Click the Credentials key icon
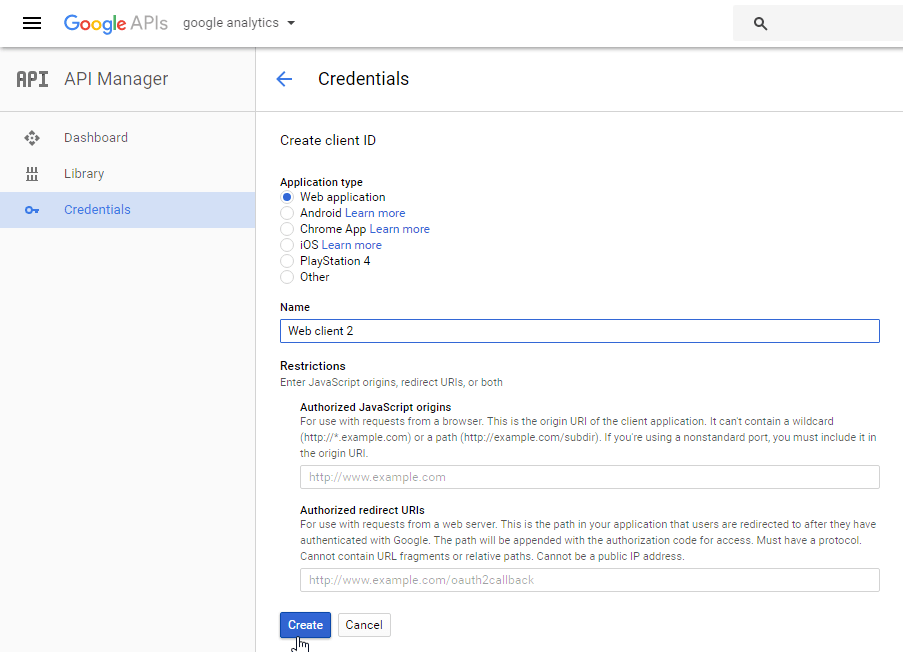This screenshot has height=652, width=903. tap(32, 210)
